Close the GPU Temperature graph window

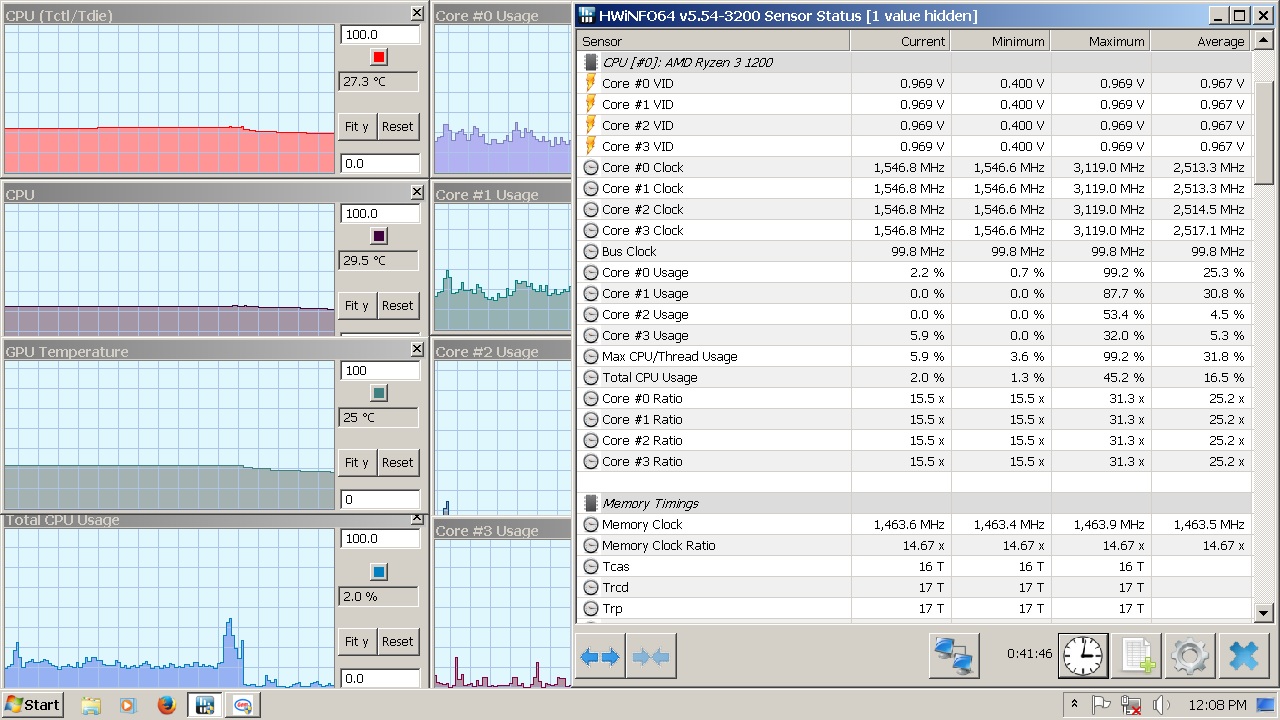[x=417, y=349]
